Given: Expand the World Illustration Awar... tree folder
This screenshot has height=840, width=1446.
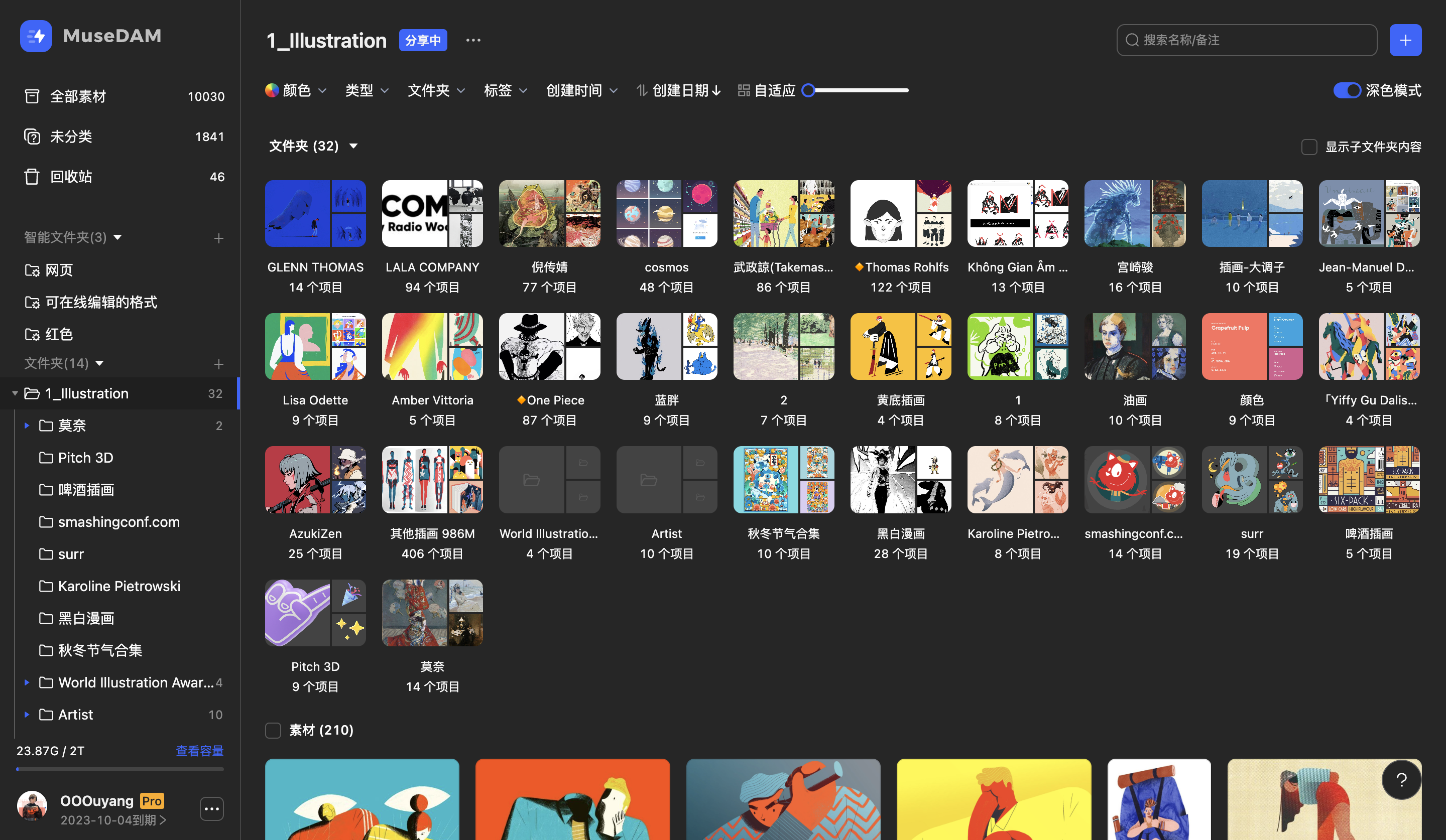Looking at the screenshot, I should (x=27, y=682).
